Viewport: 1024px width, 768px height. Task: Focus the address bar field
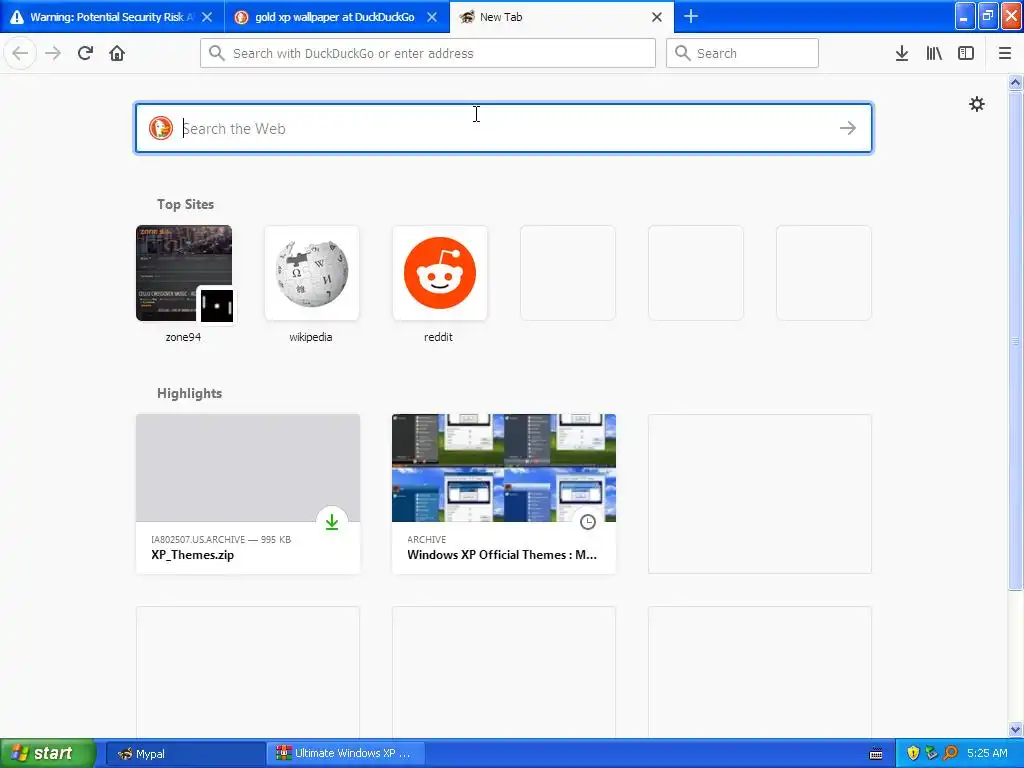point(428,53)
